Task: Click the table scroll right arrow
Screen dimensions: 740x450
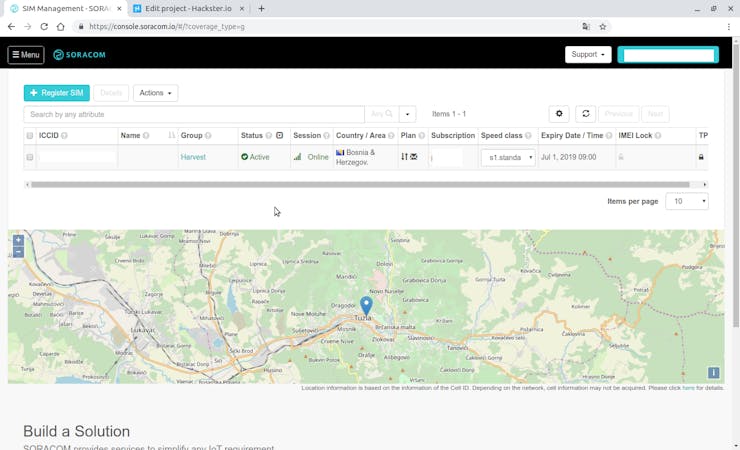Action: (x=705, y=184)
